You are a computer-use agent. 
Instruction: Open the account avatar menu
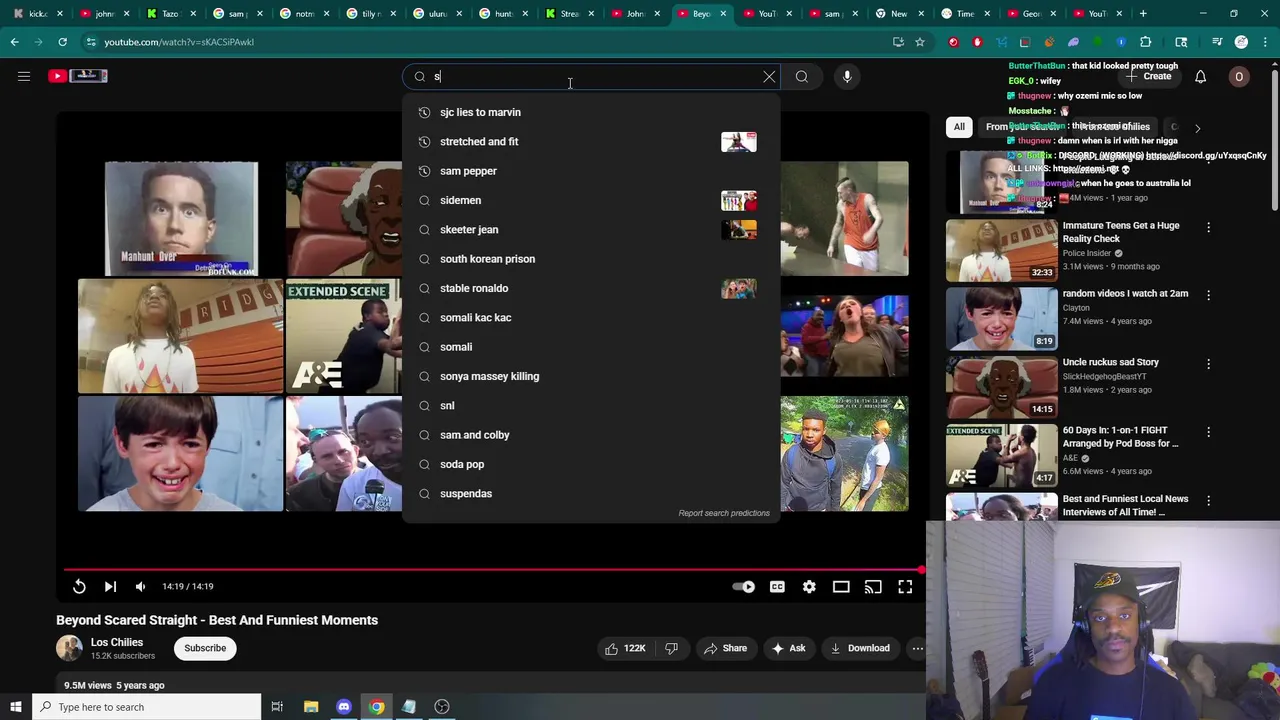(1239, 76)
